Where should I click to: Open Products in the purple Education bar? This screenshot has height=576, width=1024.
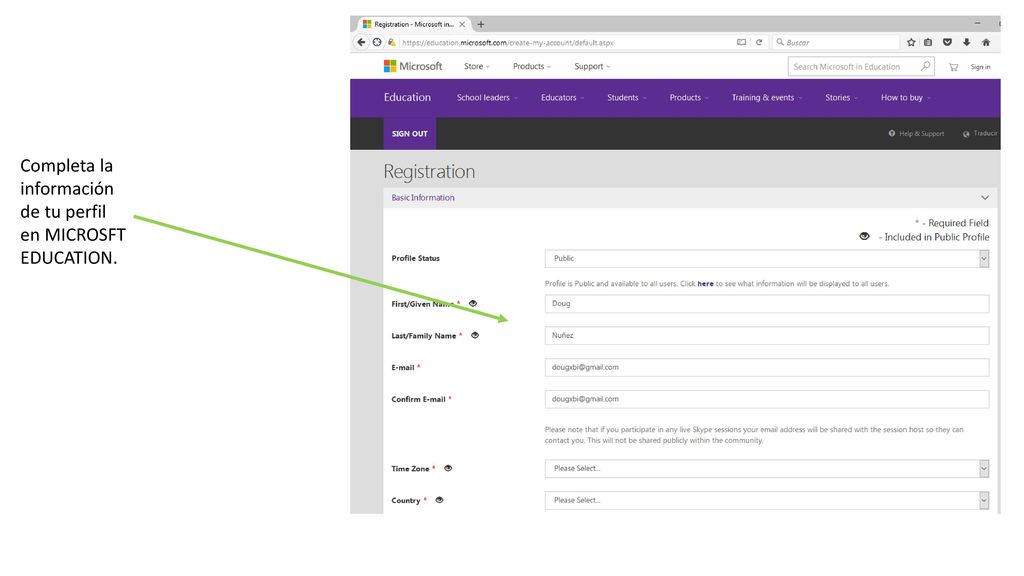pos(688,97)
